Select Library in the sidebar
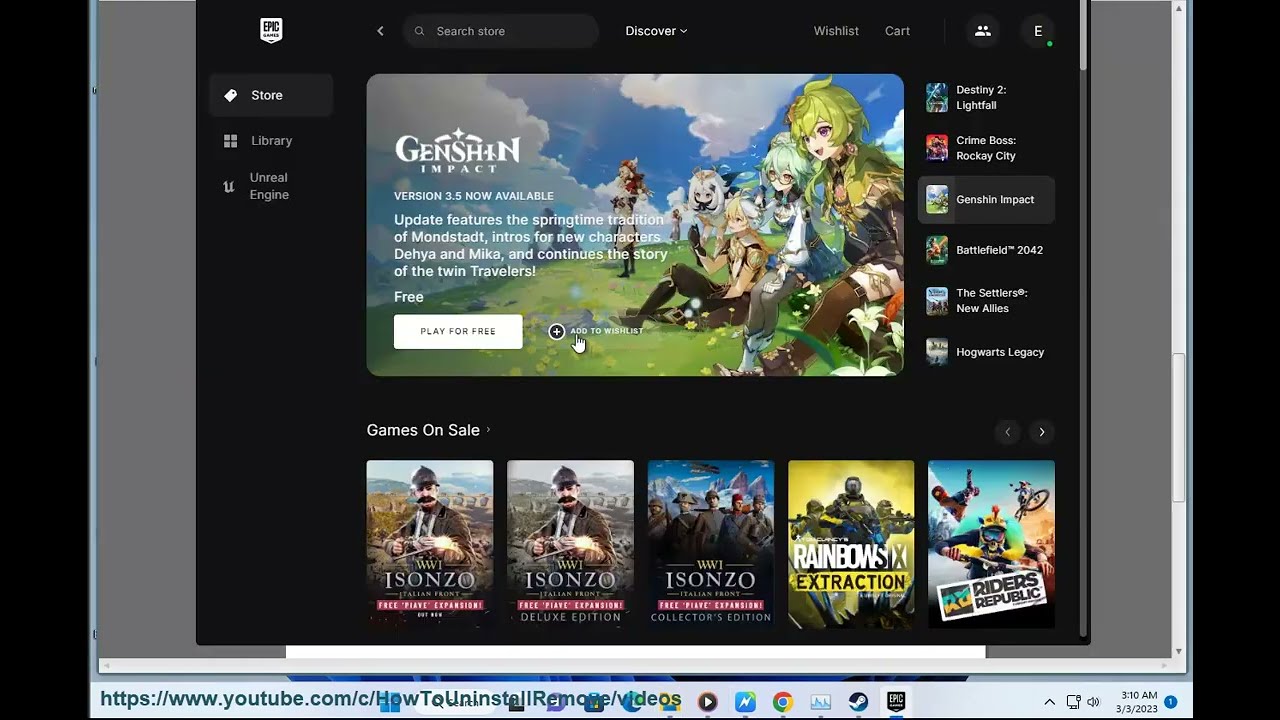Screen dimensions: 1280x720 pyautogui.click(x=271, y=141)
